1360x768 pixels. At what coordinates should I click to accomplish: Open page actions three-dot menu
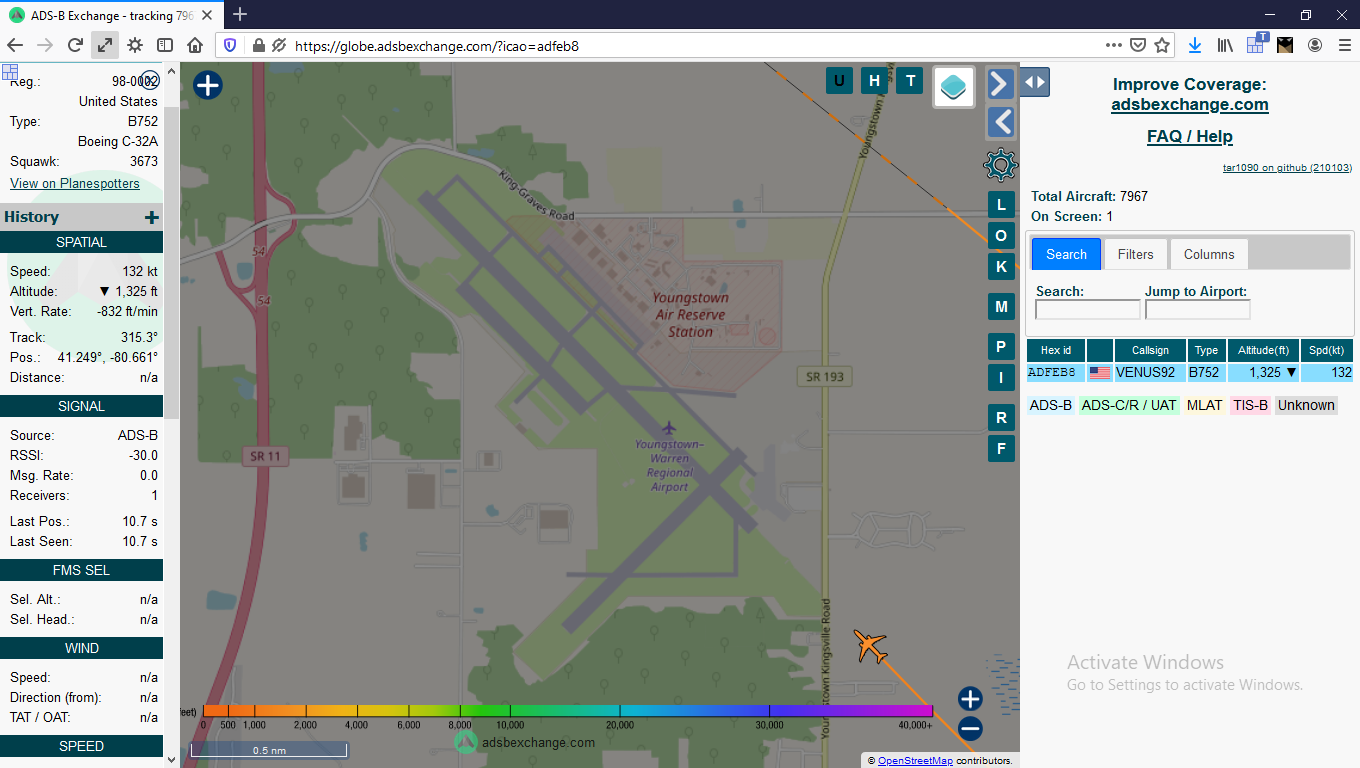(1114, 45)
